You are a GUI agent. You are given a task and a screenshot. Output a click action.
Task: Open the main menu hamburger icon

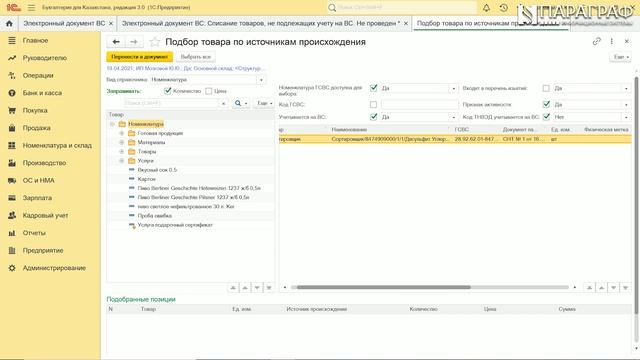31,7
